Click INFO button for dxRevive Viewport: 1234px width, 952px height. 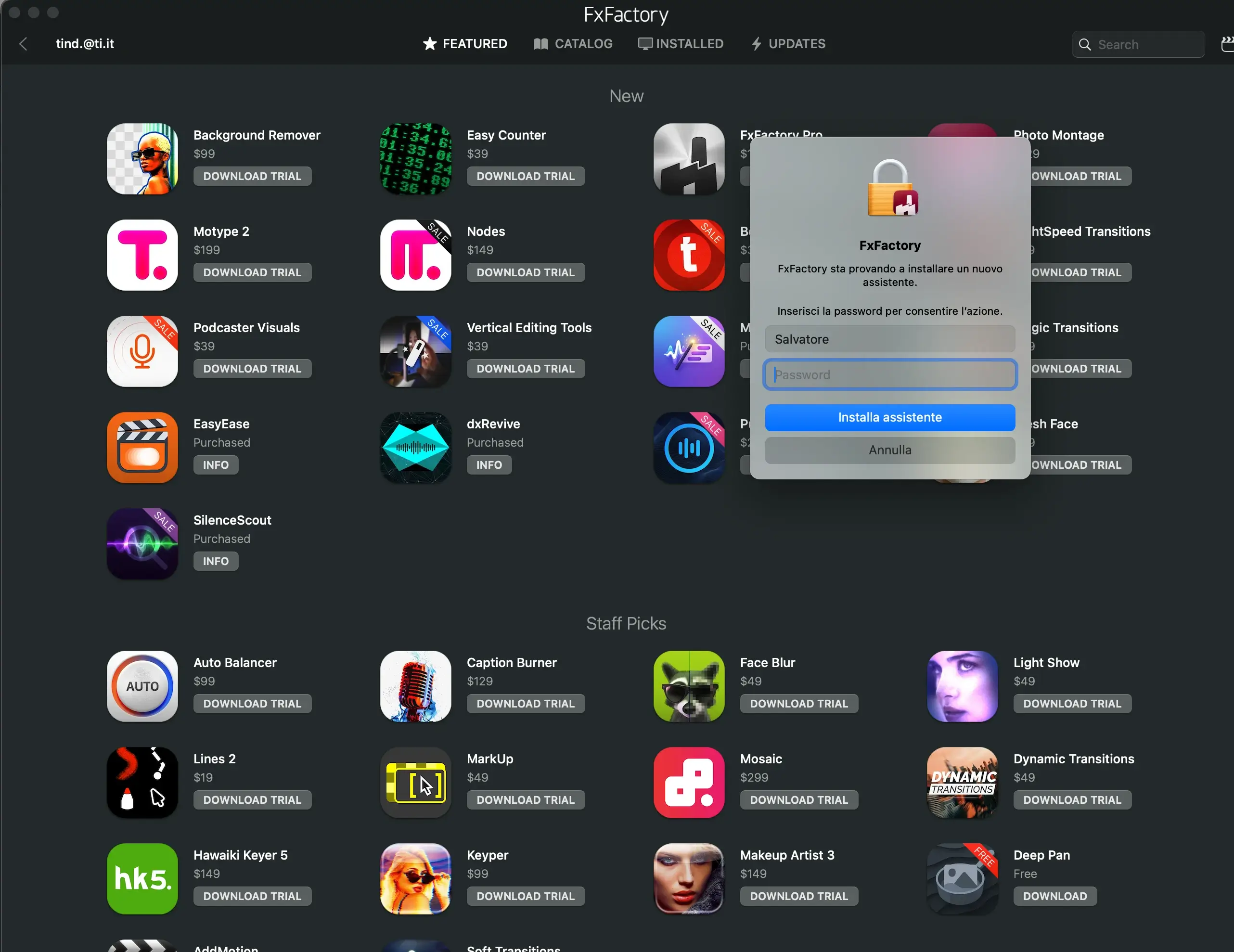pos(489,465)
